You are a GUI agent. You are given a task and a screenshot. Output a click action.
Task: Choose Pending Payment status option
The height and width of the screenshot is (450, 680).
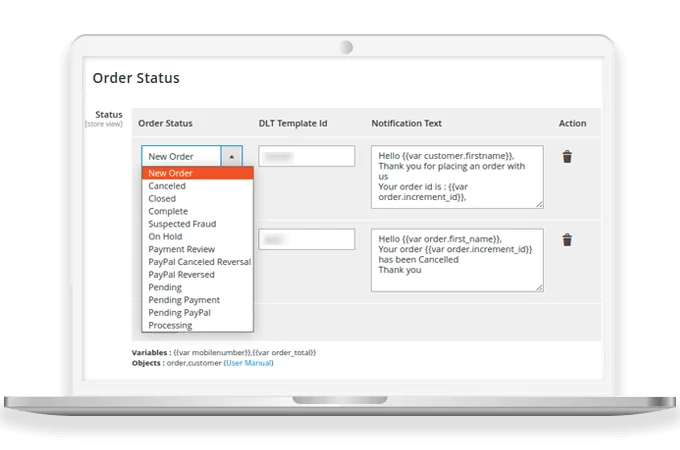(x=197, y=300)
